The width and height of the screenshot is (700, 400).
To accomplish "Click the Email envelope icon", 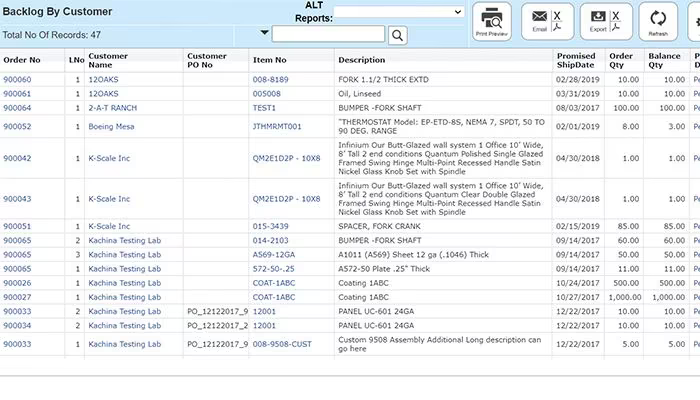I will (539, 17).
